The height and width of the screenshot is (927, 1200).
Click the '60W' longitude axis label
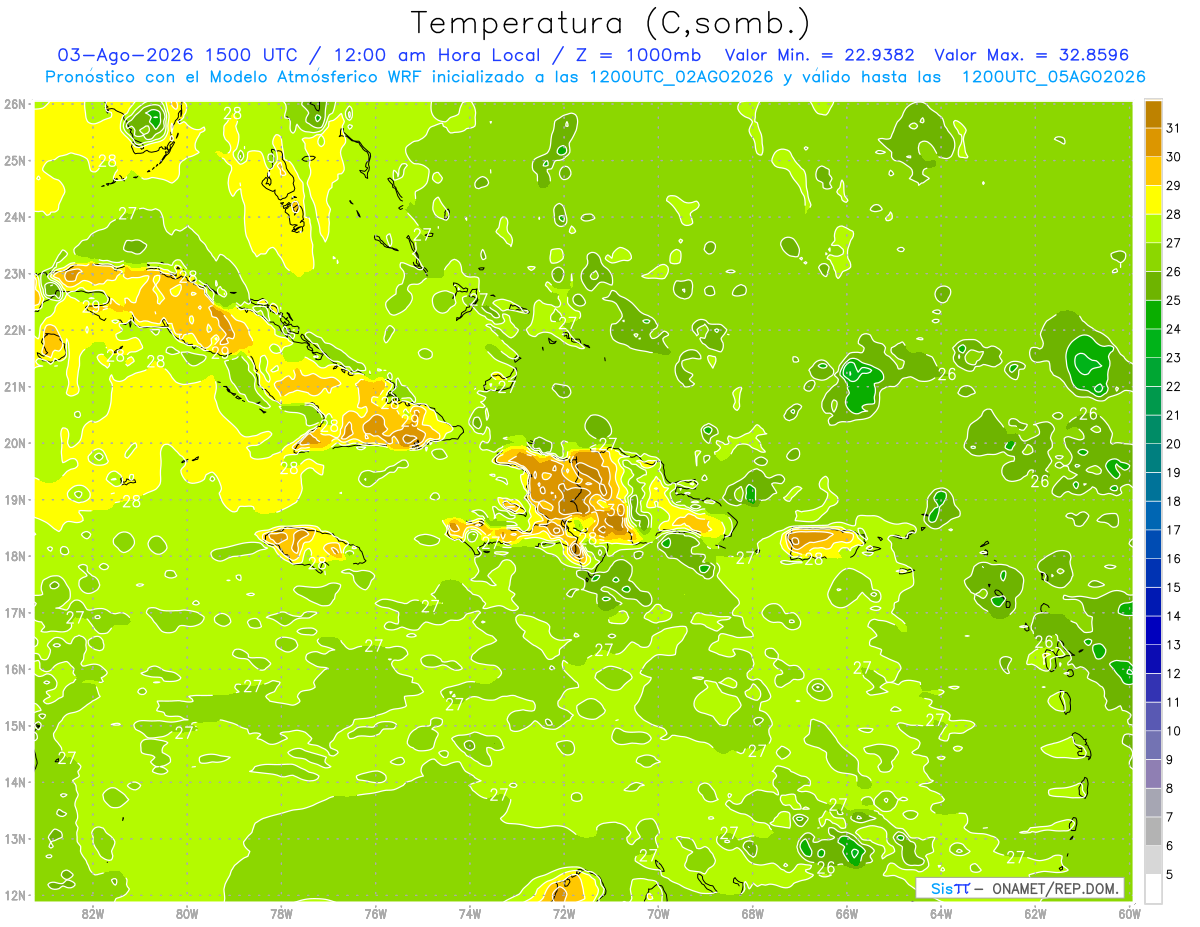click(x=1130, y=913)
